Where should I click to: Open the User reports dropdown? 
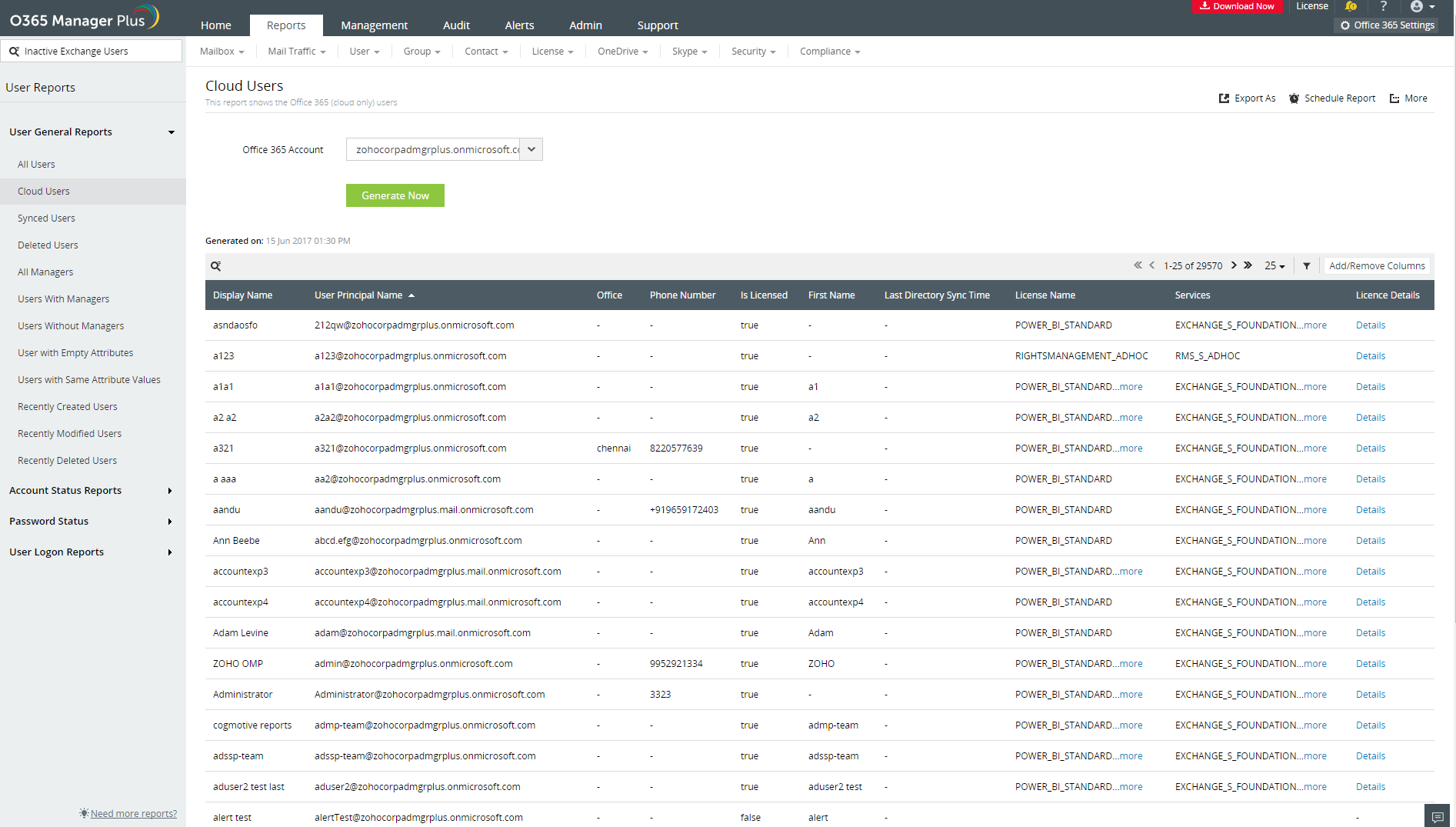click(365, 52)
